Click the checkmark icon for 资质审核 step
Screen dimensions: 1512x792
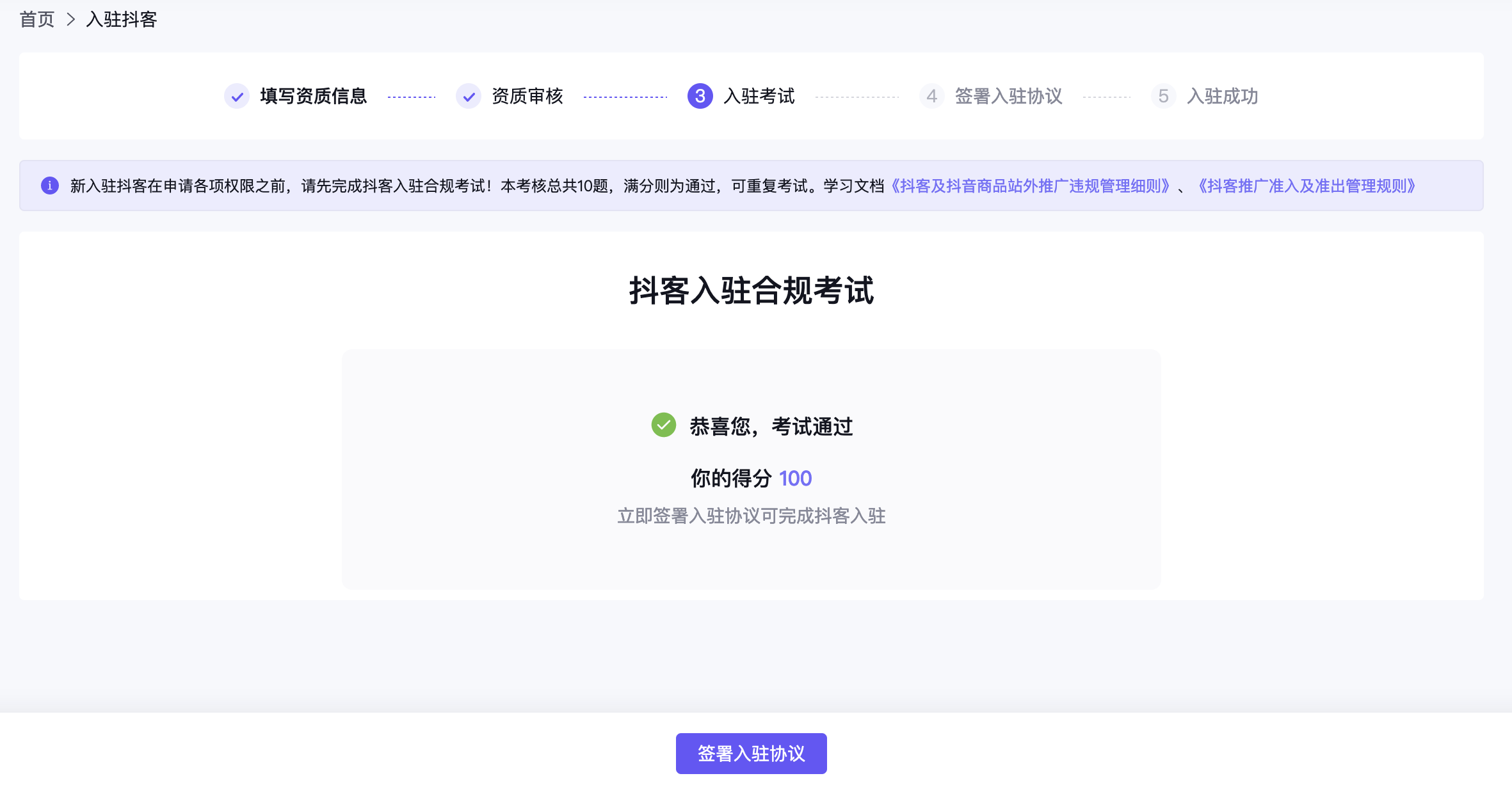click(x=469, y=96)
